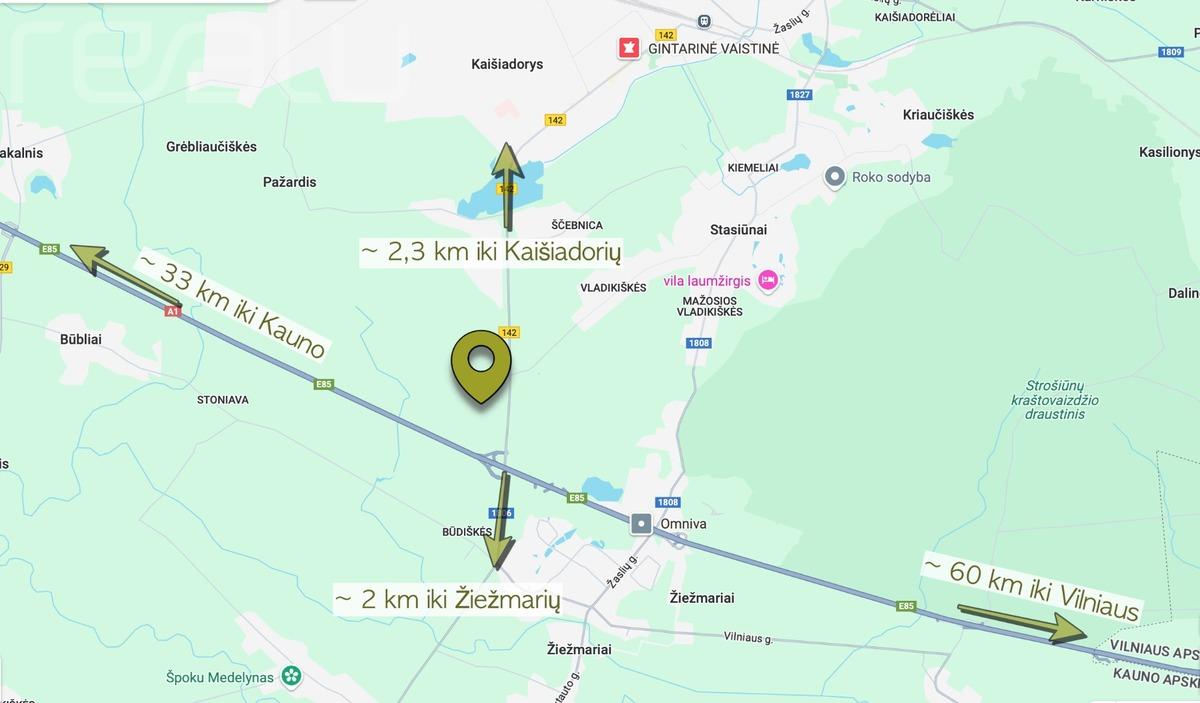Select the "~ 60 km iki Vilniaus" label
1200x703 pixels.
coord(1032,588)
